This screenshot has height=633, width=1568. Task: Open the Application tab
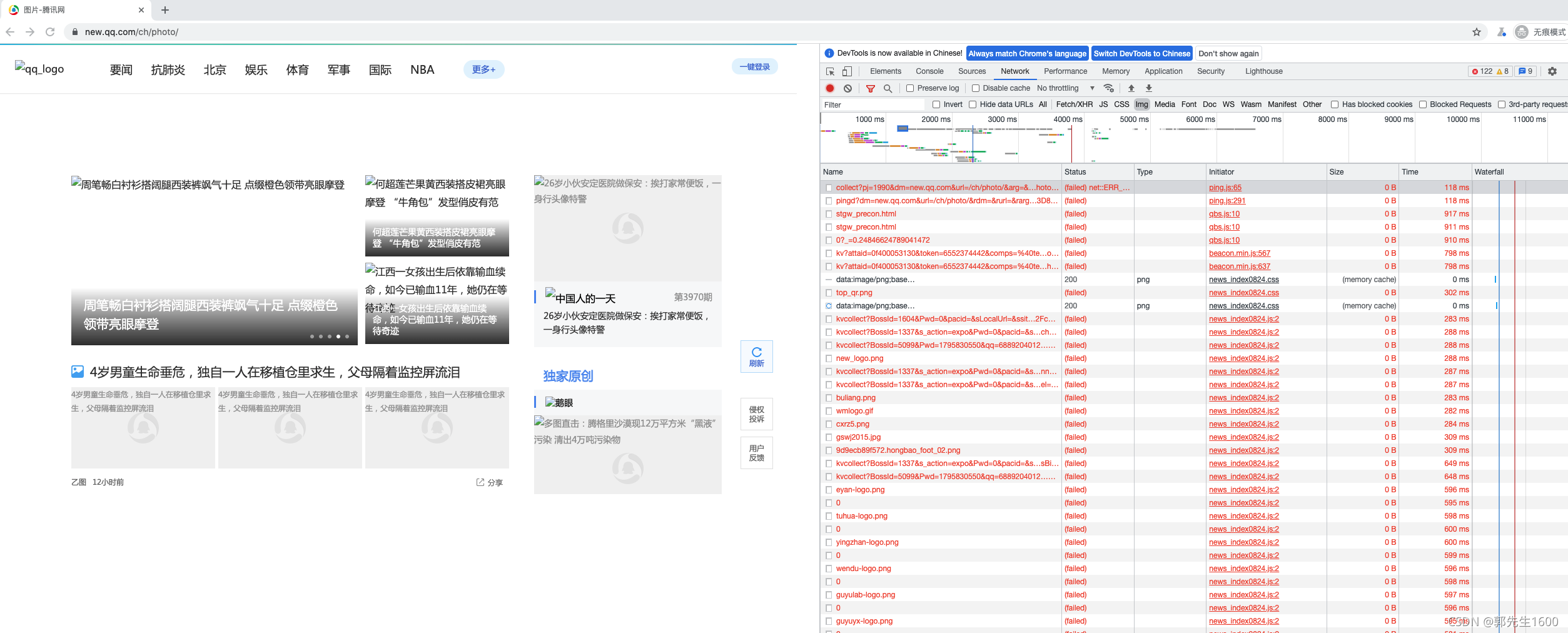pos(1163,71)
